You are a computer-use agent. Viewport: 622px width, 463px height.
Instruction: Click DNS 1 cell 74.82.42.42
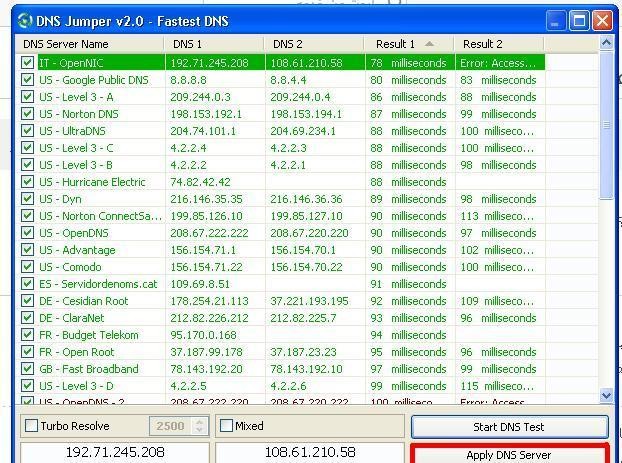click(200, 182)
